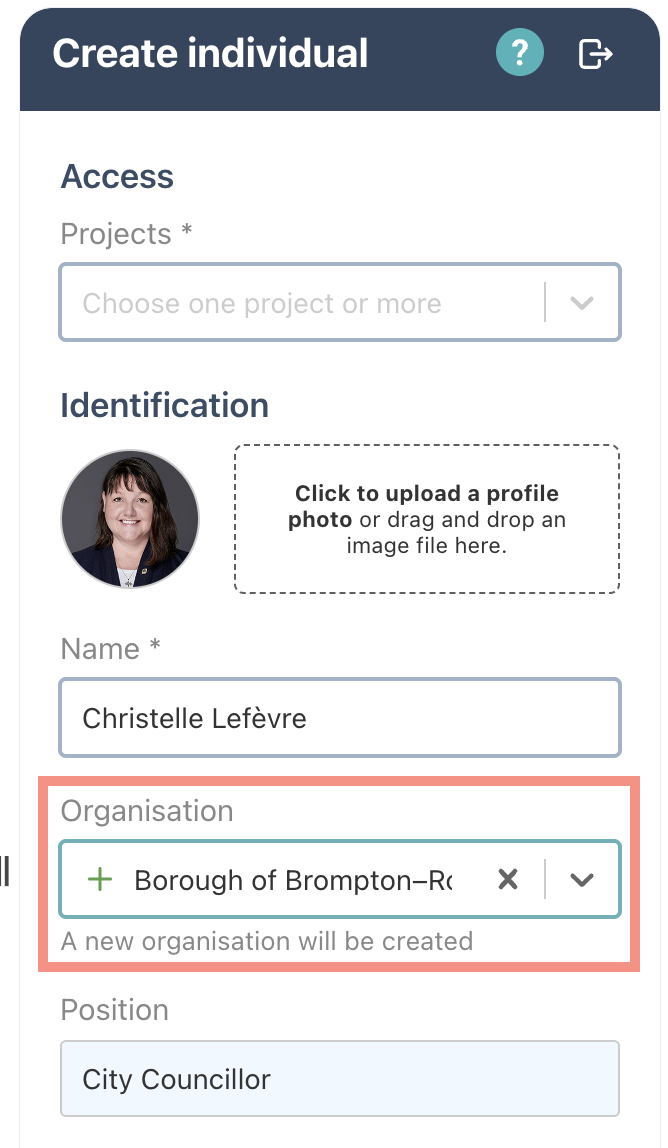Click the Organisation field label
The height and width of the screenshot is (1148, 668).
[x=147, y=811]
